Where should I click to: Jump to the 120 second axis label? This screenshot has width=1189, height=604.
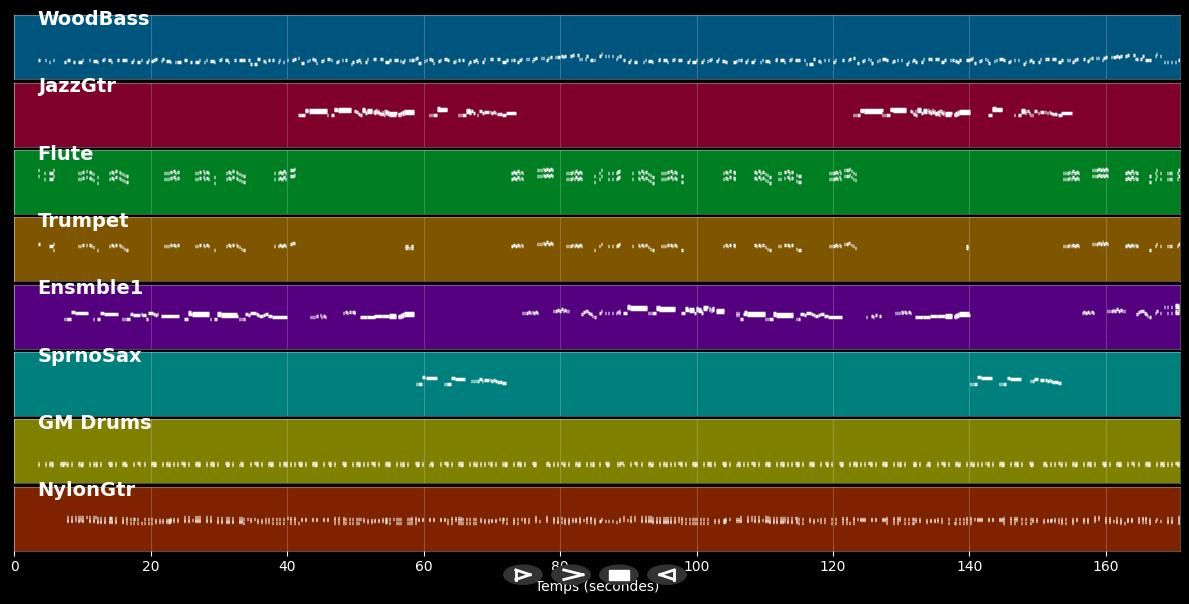pyautogui.click(x=833, y=567)
